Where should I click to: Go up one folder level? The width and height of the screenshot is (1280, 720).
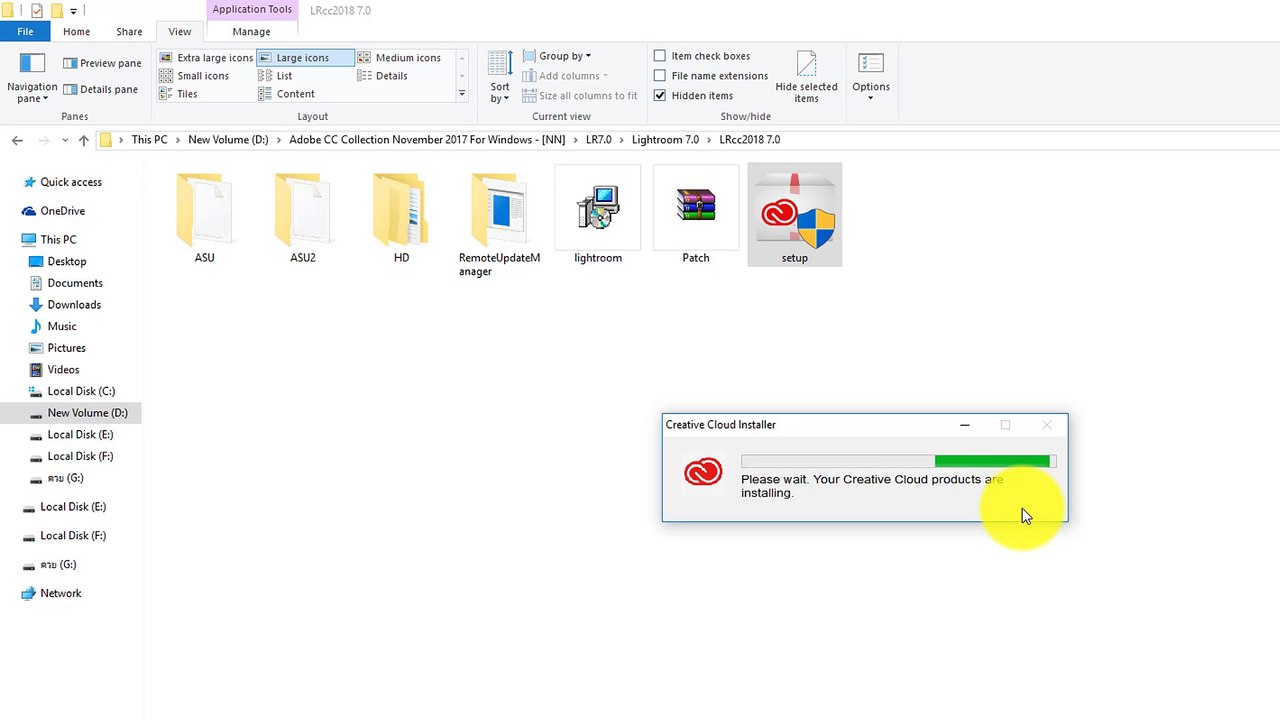pyautogui.click(x=83, y=140)
